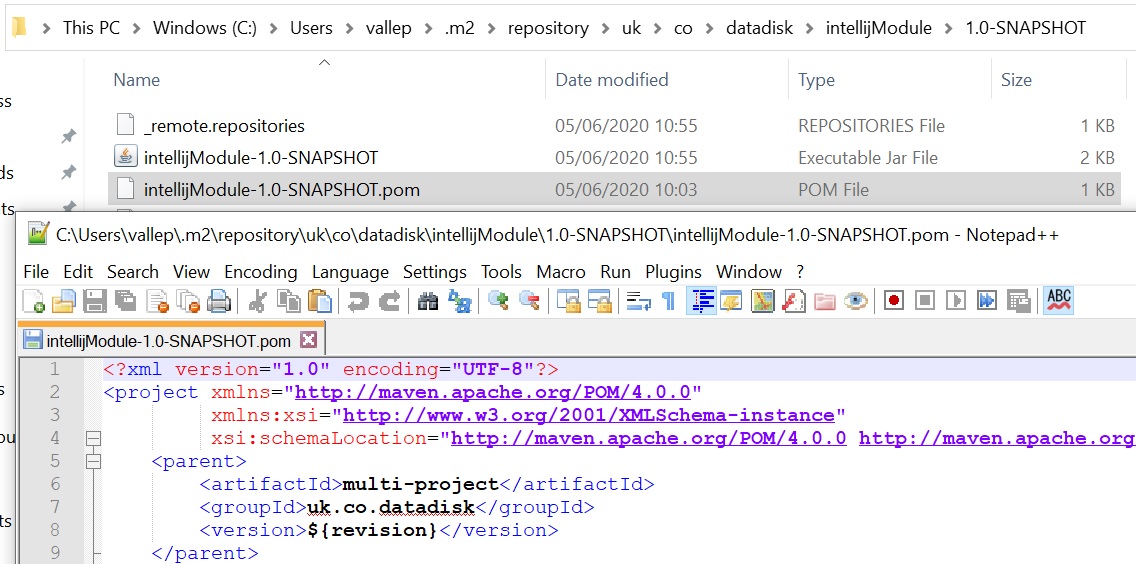
Task: Open the Encoding menu
Action: click(x=260, y=272)
